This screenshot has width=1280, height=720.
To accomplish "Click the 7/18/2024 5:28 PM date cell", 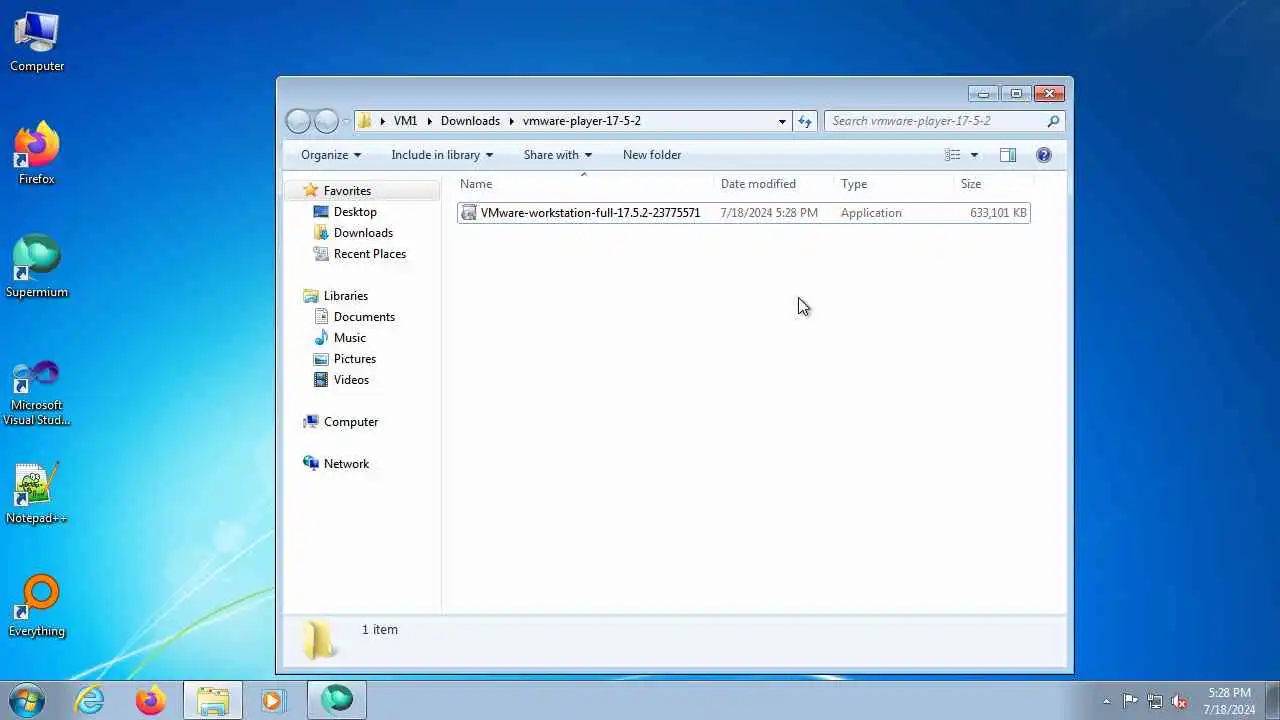I will [769, 213].
